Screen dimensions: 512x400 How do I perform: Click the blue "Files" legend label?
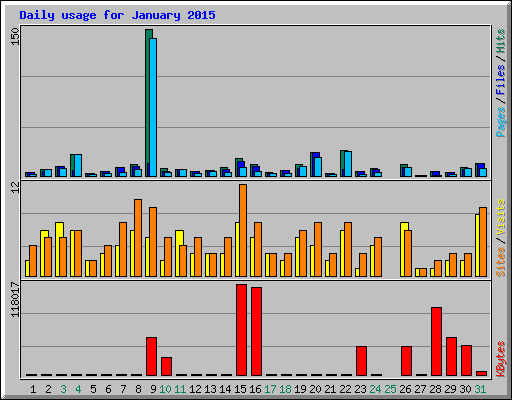pyautogui.click(x=501, y=80)
